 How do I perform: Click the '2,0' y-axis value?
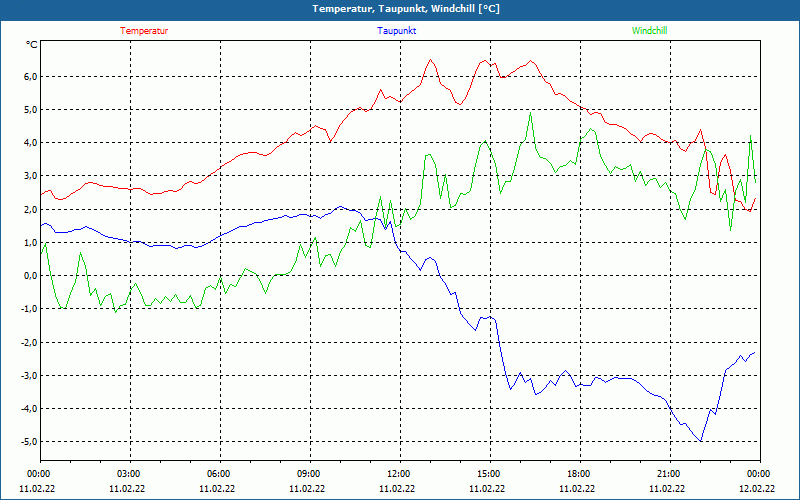[x=31, y=210]
